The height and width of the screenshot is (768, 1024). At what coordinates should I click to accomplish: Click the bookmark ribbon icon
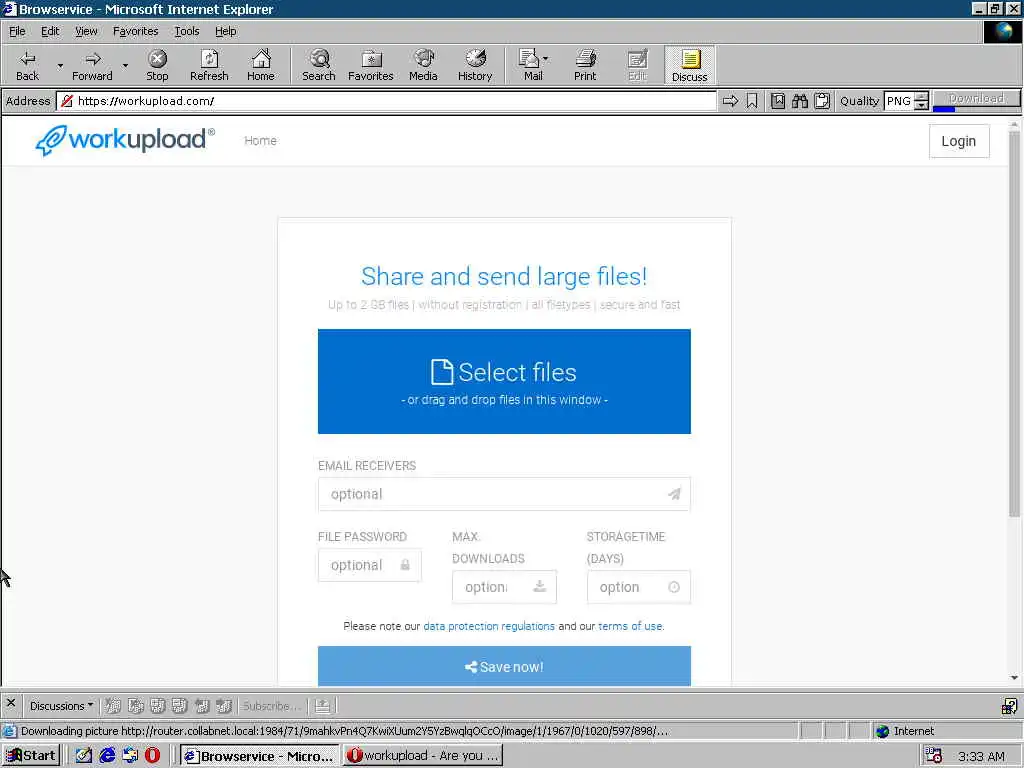[x=752, y=101]
